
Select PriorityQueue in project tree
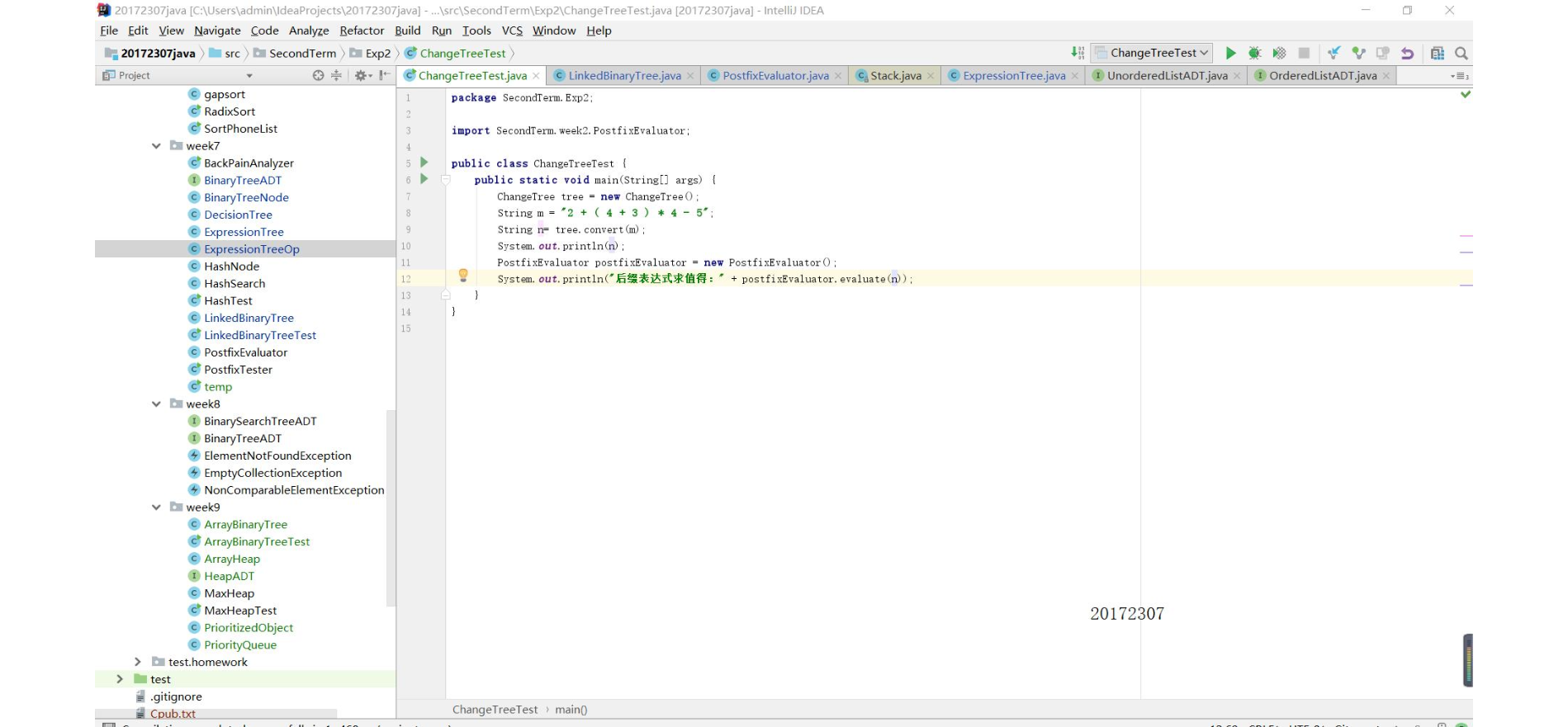point(240,645)
